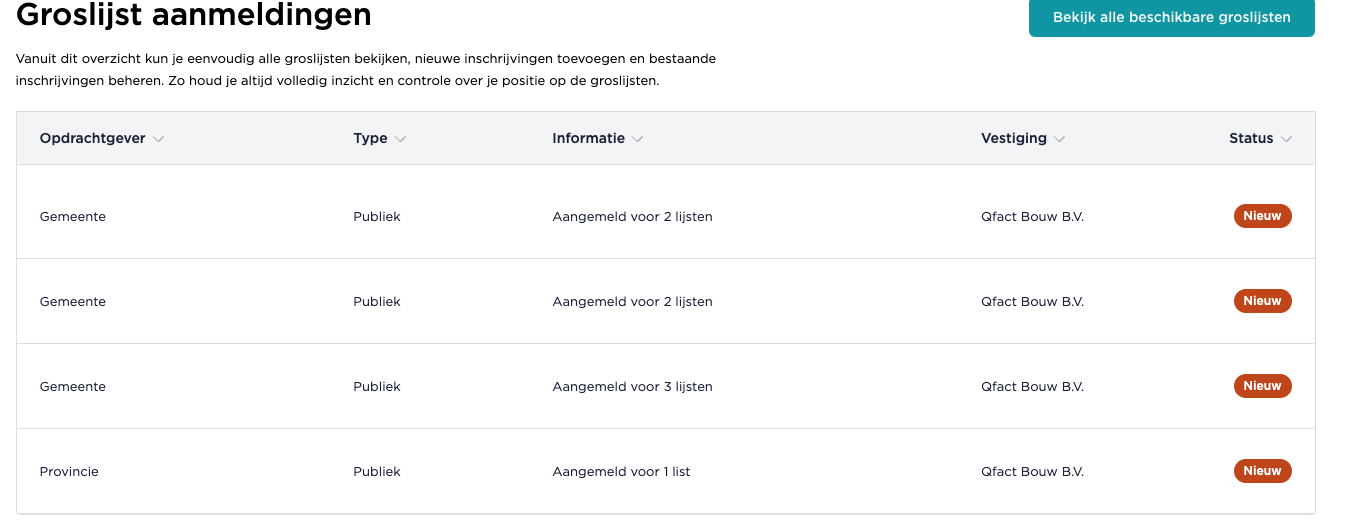Open the first Gemeente row entry
The height and width of the screenshot is (524, 1346).
tap(72, 217)
